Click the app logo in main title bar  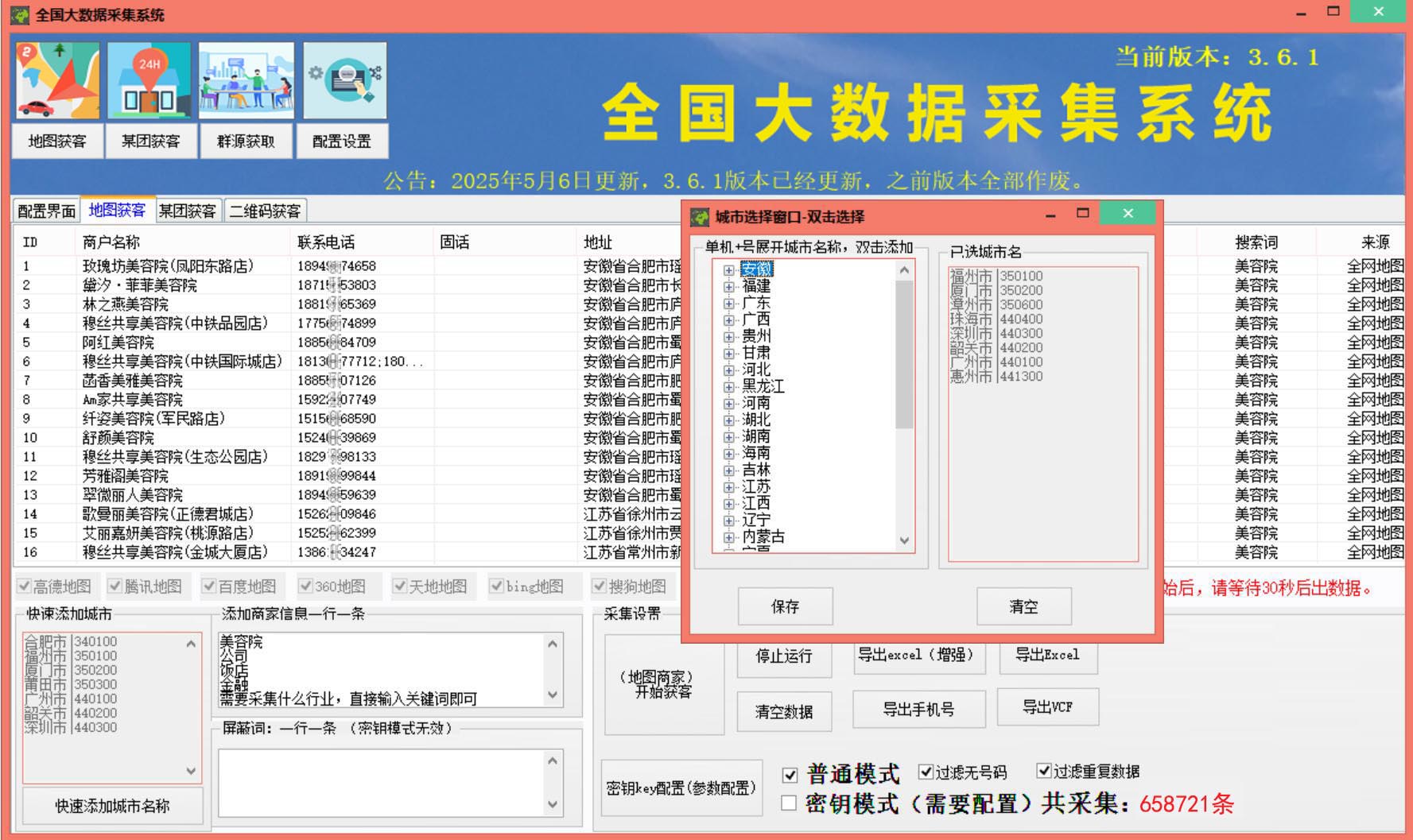(19, 15)
